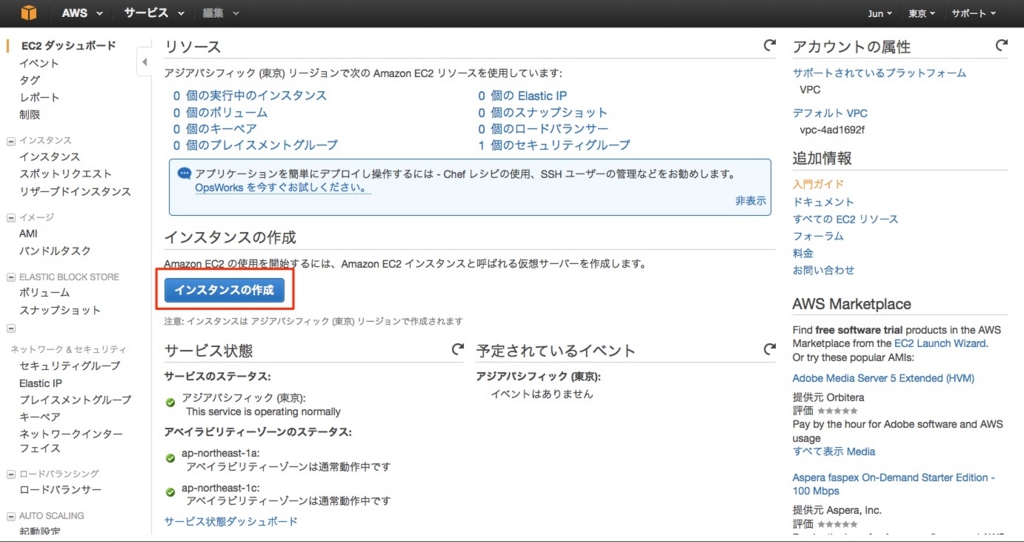Open サービス状態ダッシュボード link
This screenshot has height=542, width=1024.
tap(231, 521)
